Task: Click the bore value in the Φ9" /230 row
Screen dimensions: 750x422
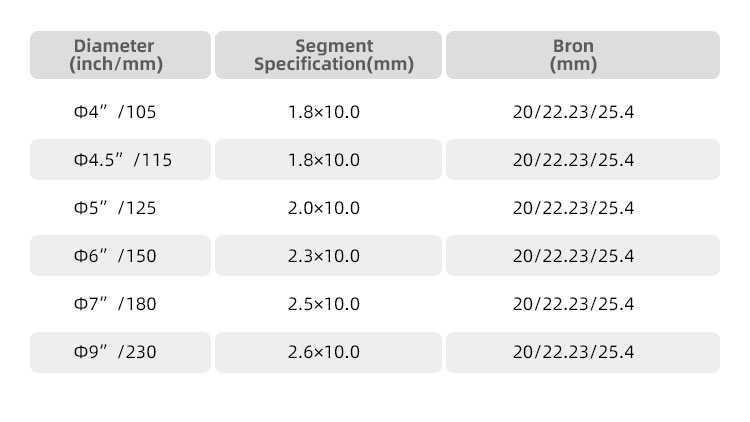Action: 583,352
